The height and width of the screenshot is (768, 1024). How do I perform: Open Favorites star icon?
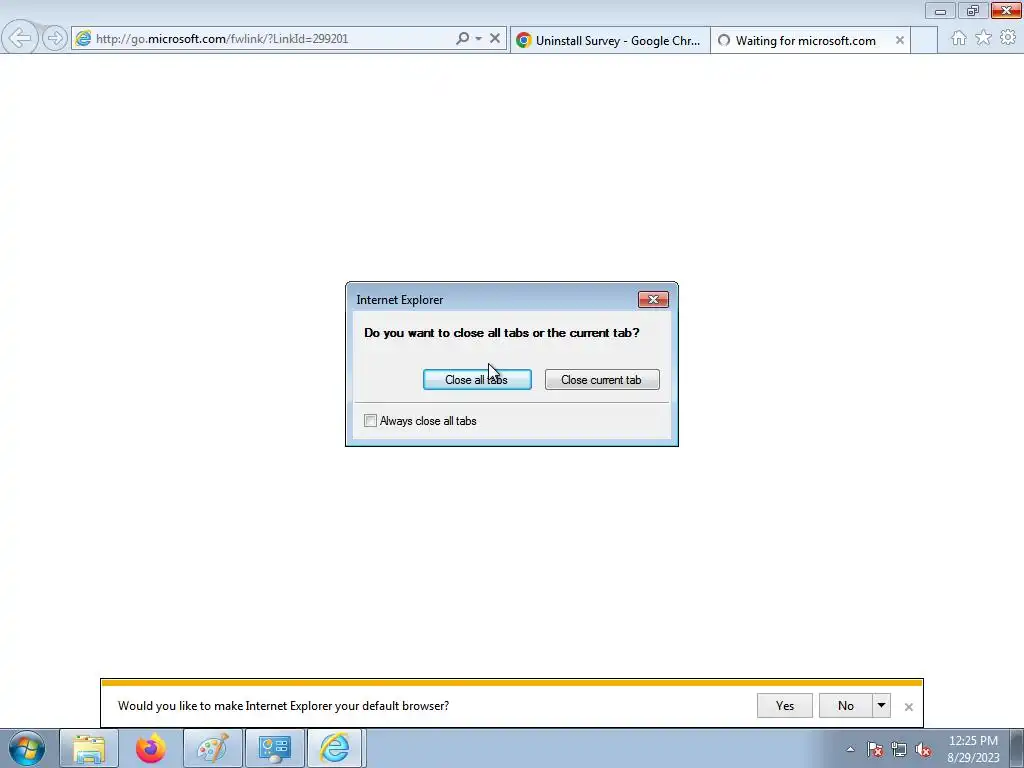pyautogui.click(x=984, y=38)
